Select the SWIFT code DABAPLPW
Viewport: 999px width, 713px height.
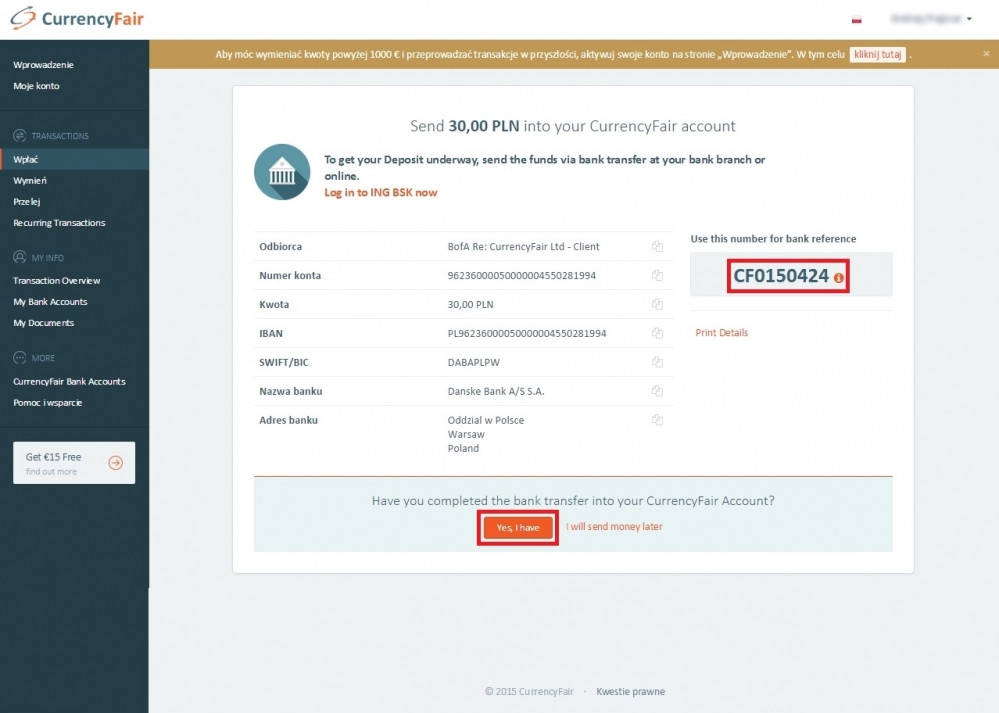point(473,363)
